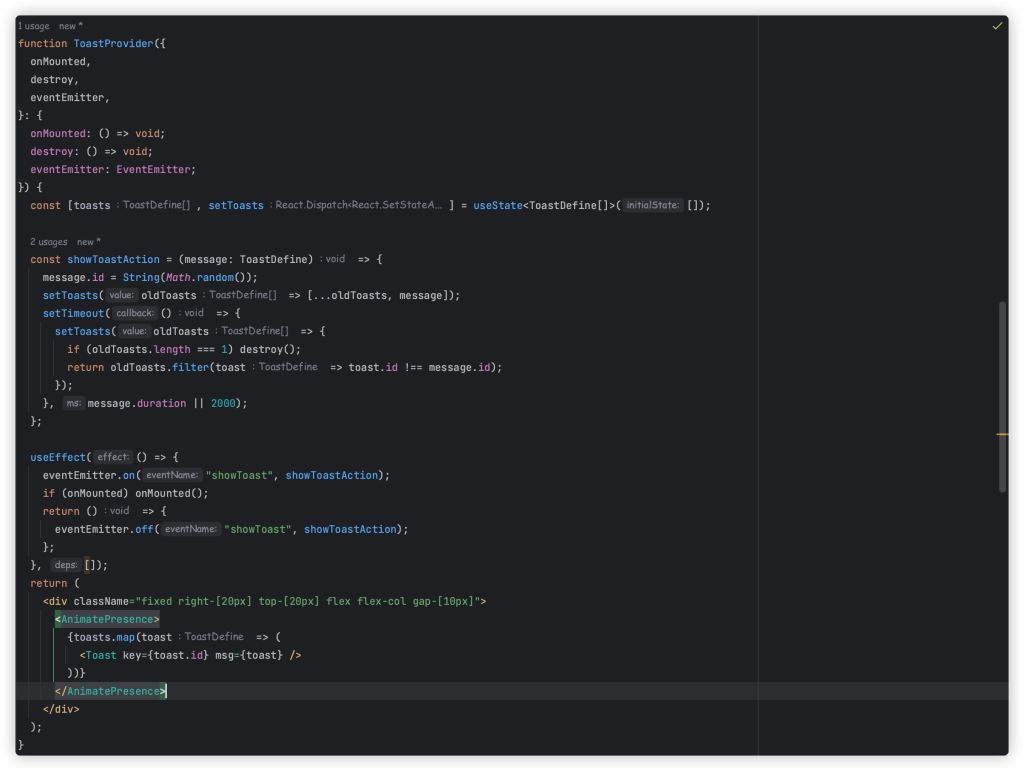
Task: Click the vertical scrollbar thumb
Action: click(x=1002, y=396)
